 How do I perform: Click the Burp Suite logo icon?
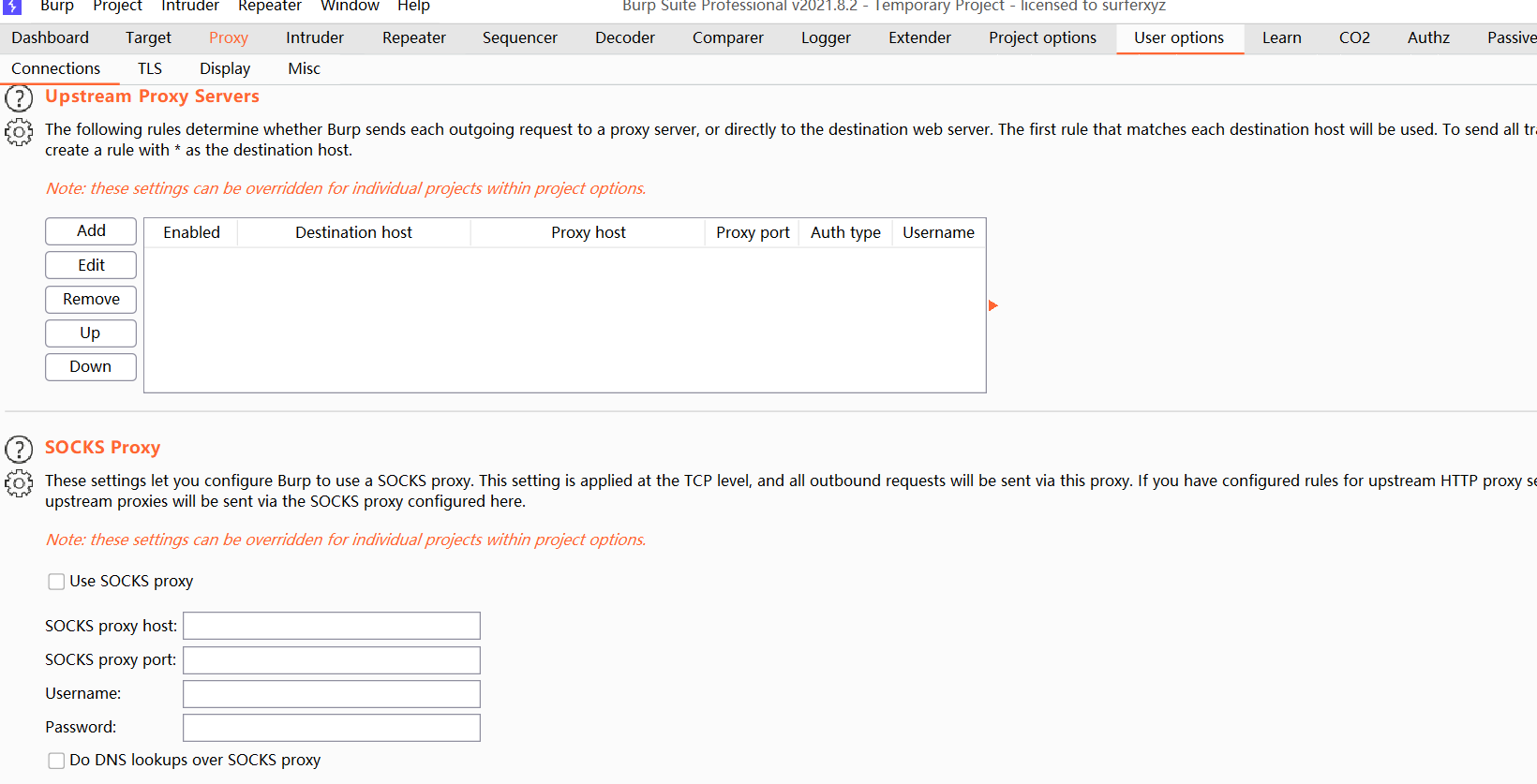coord(12,7)
